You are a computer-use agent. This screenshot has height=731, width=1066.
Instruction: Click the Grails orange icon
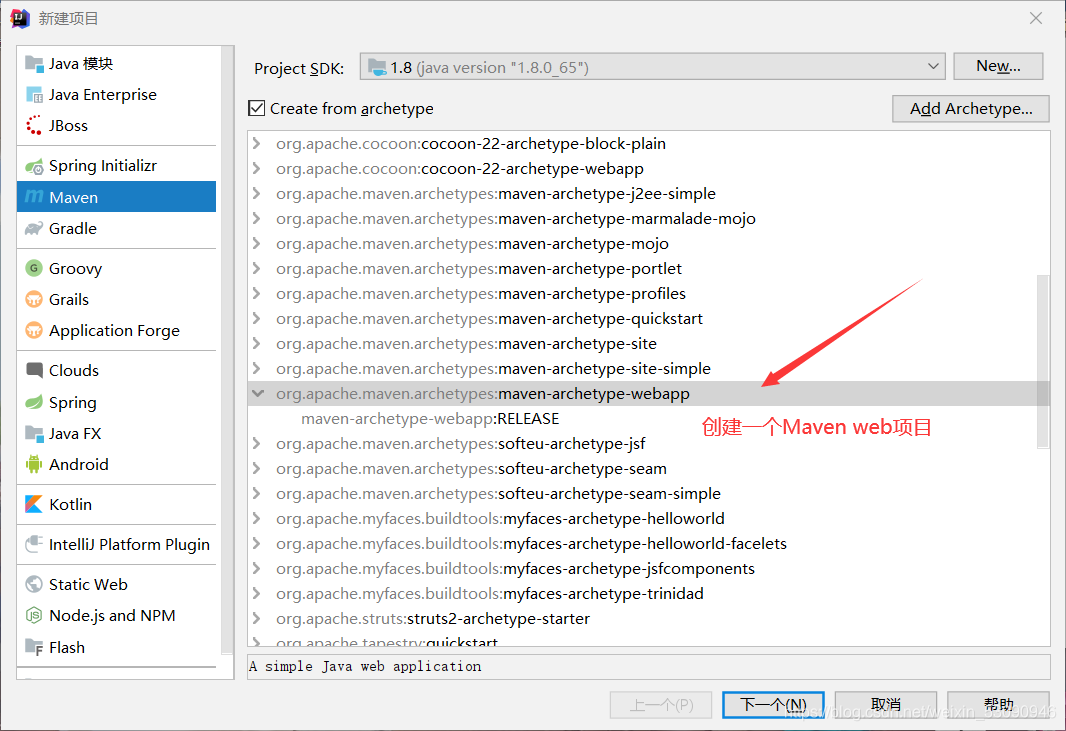[x=34, y=299]
